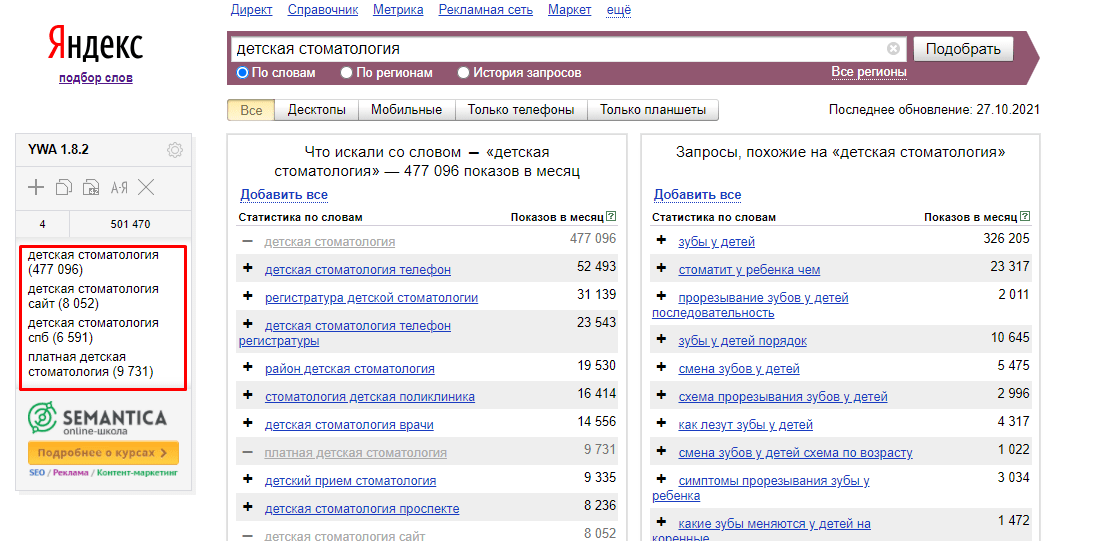
Task: Add 'детская стоматология проспекте' with plus icon
Action: point(248,507)
